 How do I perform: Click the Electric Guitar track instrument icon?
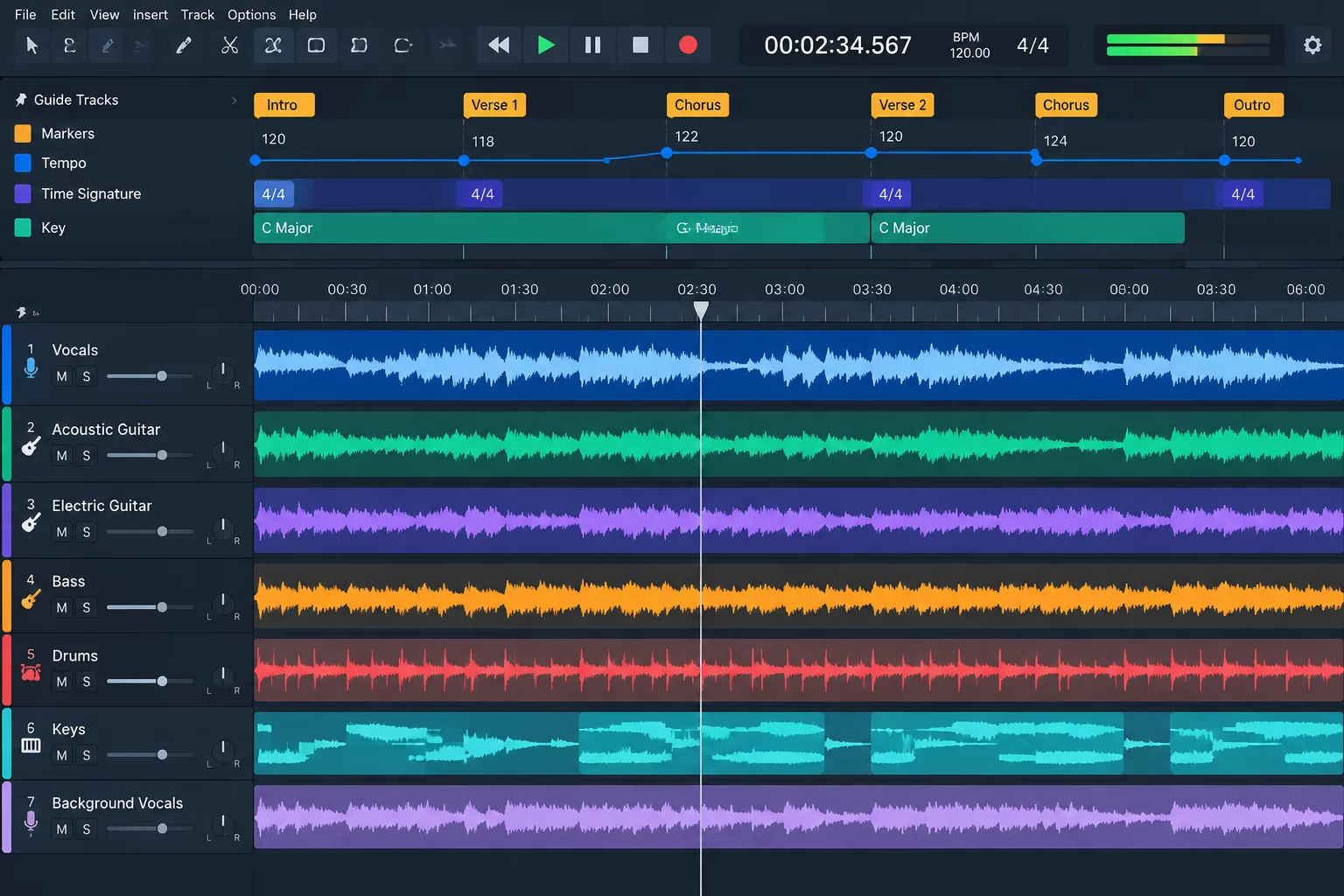(31, 522)
